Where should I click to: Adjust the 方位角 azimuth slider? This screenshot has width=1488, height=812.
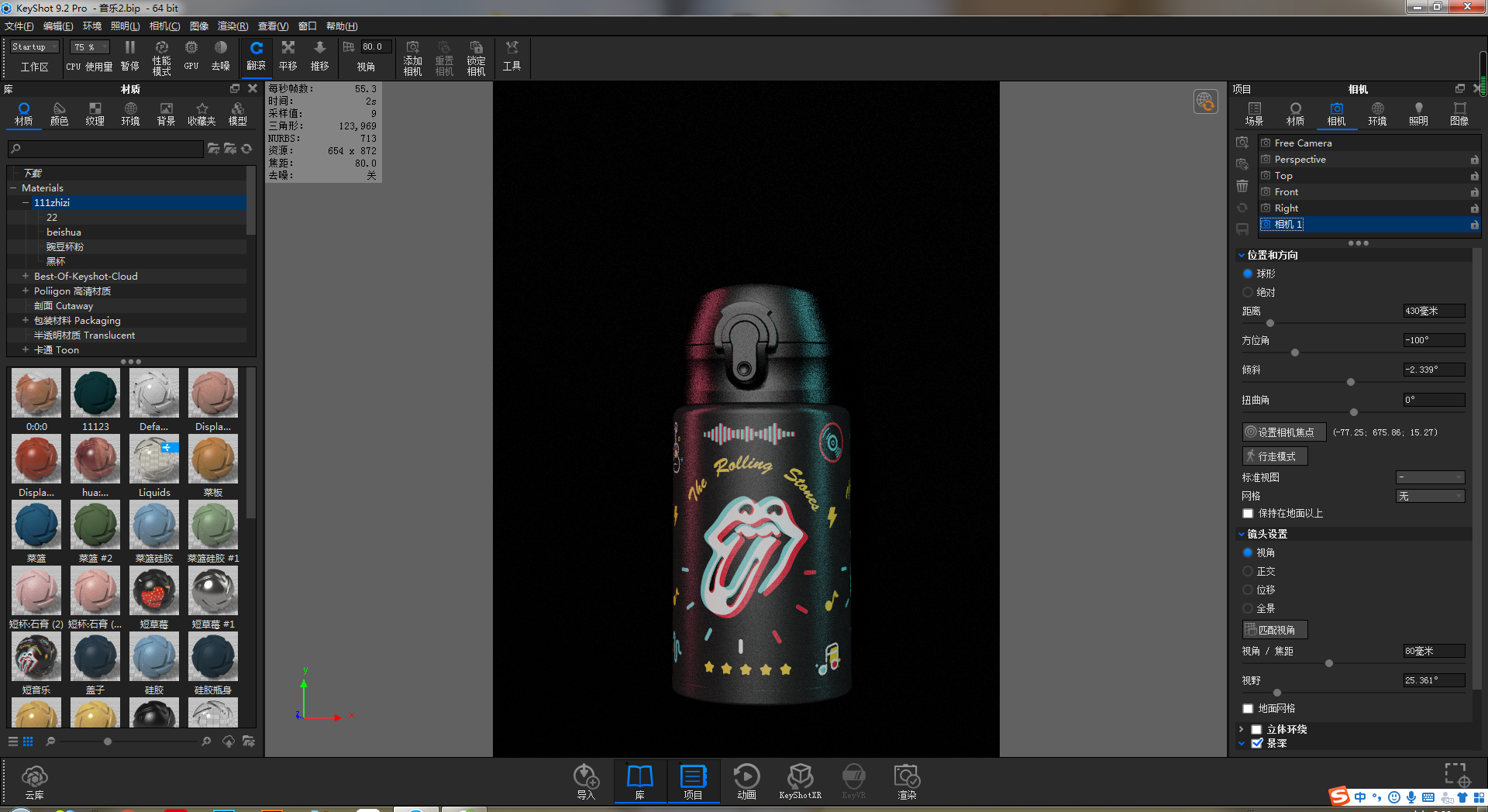coord(1294,353)
